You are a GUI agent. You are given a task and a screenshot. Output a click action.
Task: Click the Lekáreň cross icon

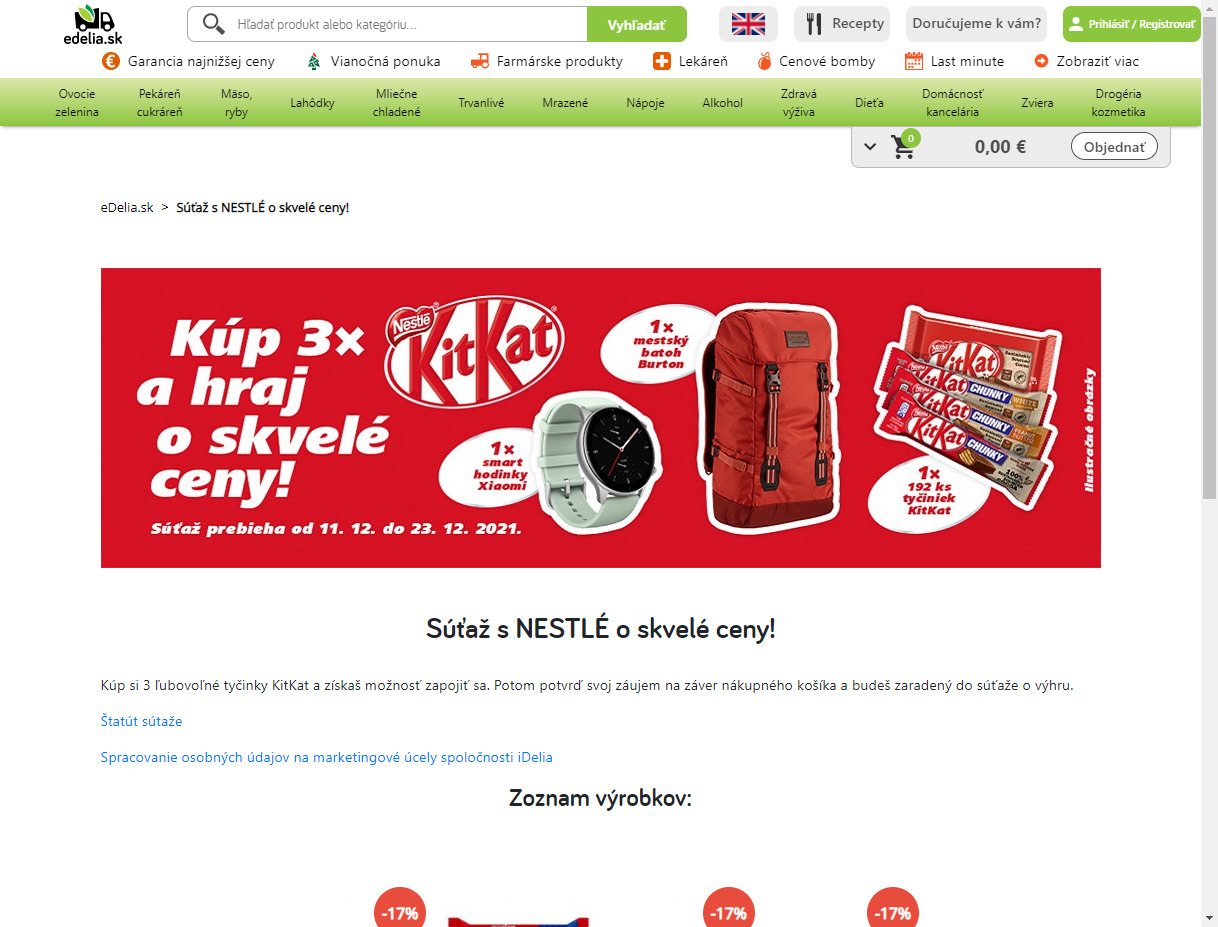click(662, 61)
